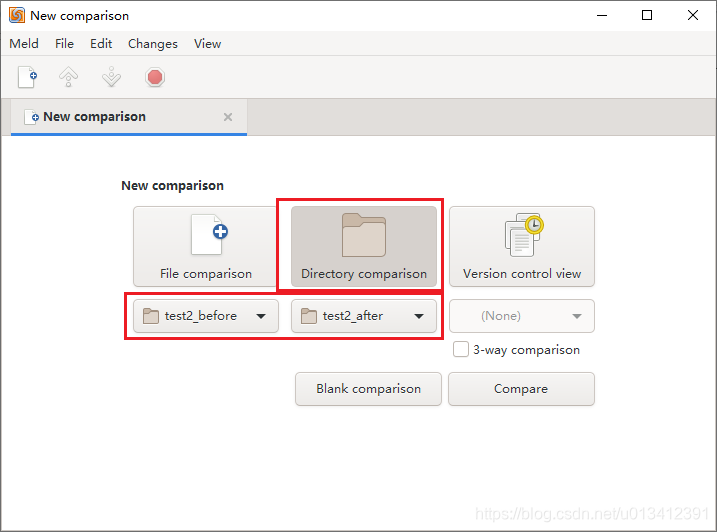
Task: Select the New comparison tab
Action: 129,117
